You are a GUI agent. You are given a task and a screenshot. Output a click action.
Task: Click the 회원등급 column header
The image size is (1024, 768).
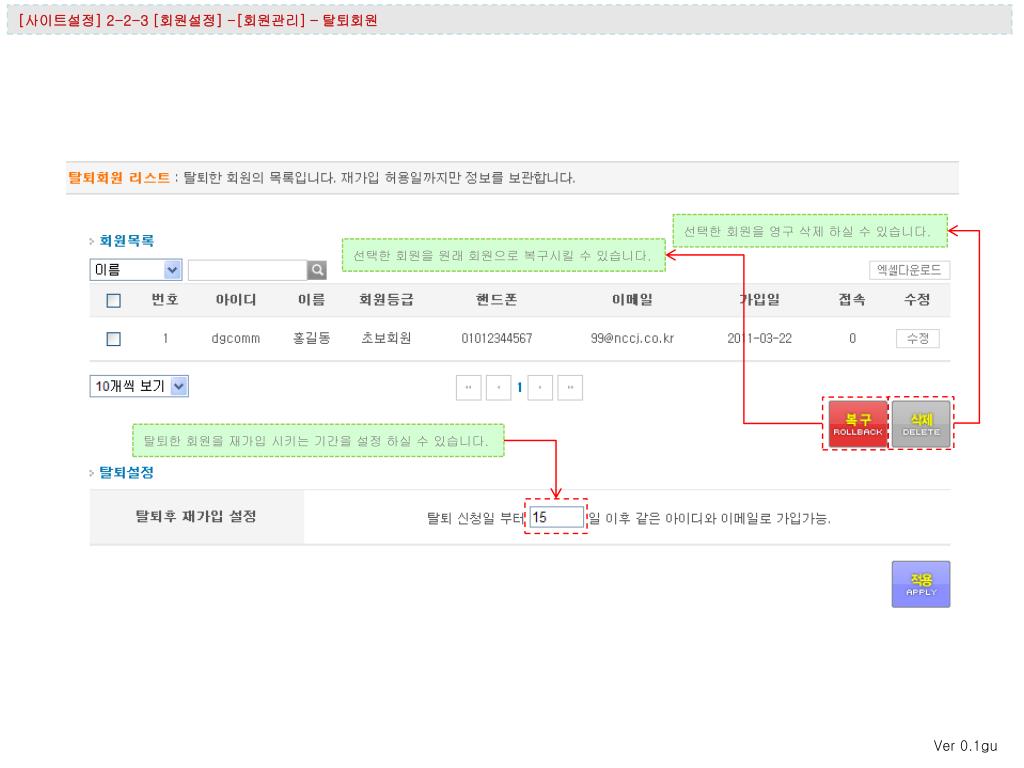(386, 300)
